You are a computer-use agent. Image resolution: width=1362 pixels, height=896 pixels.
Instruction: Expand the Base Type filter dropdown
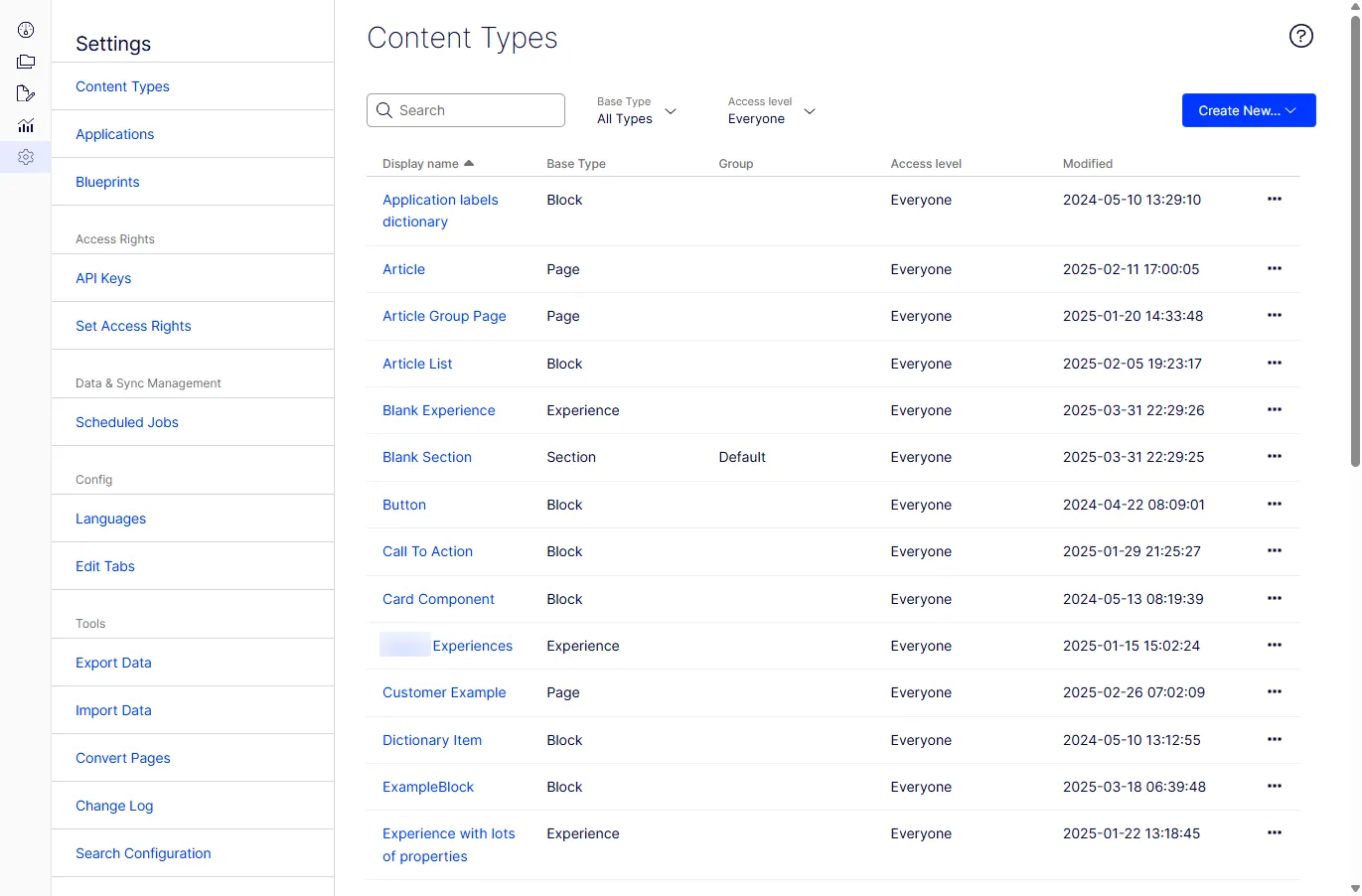coord(637,110)
